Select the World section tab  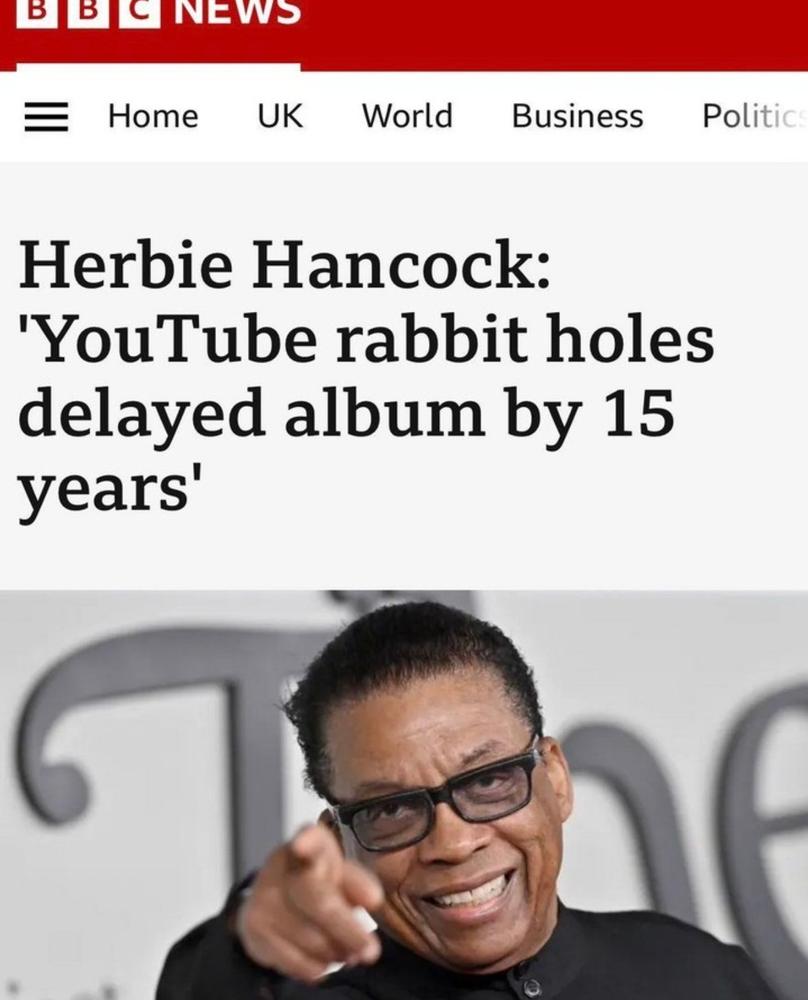pyautogui.click(x=408, y=116)
